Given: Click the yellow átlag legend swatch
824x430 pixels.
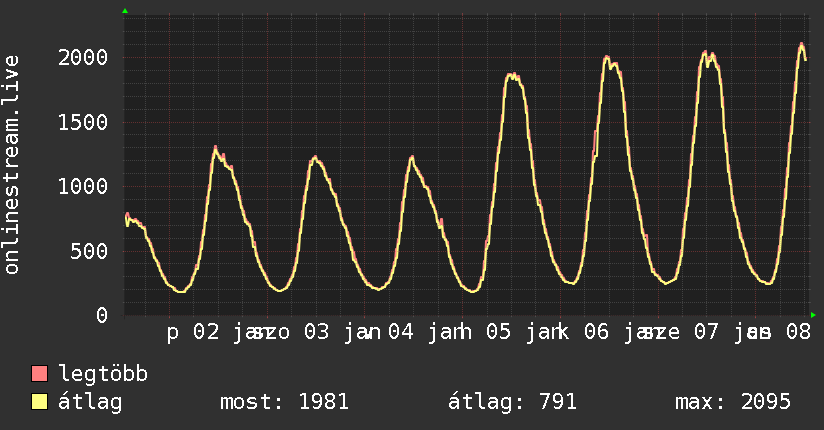Looking at the screenshot, I should click(39, 402).
